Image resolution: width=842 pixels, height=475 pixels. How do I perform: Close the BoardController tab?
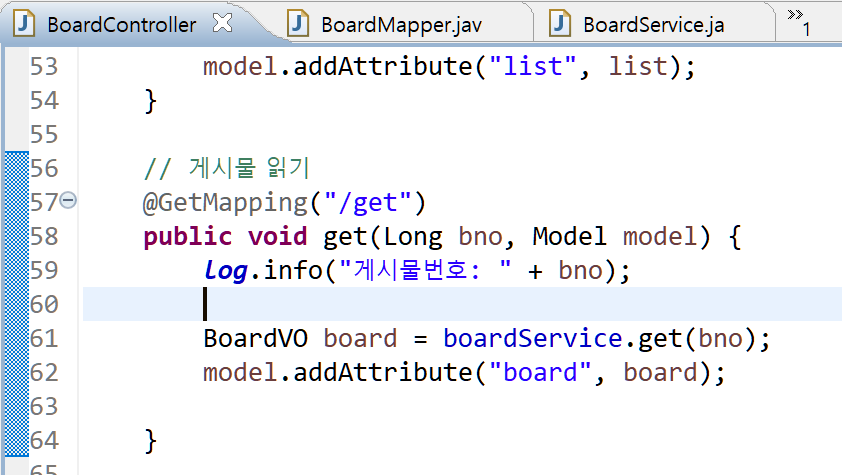(x=222, y=23)
